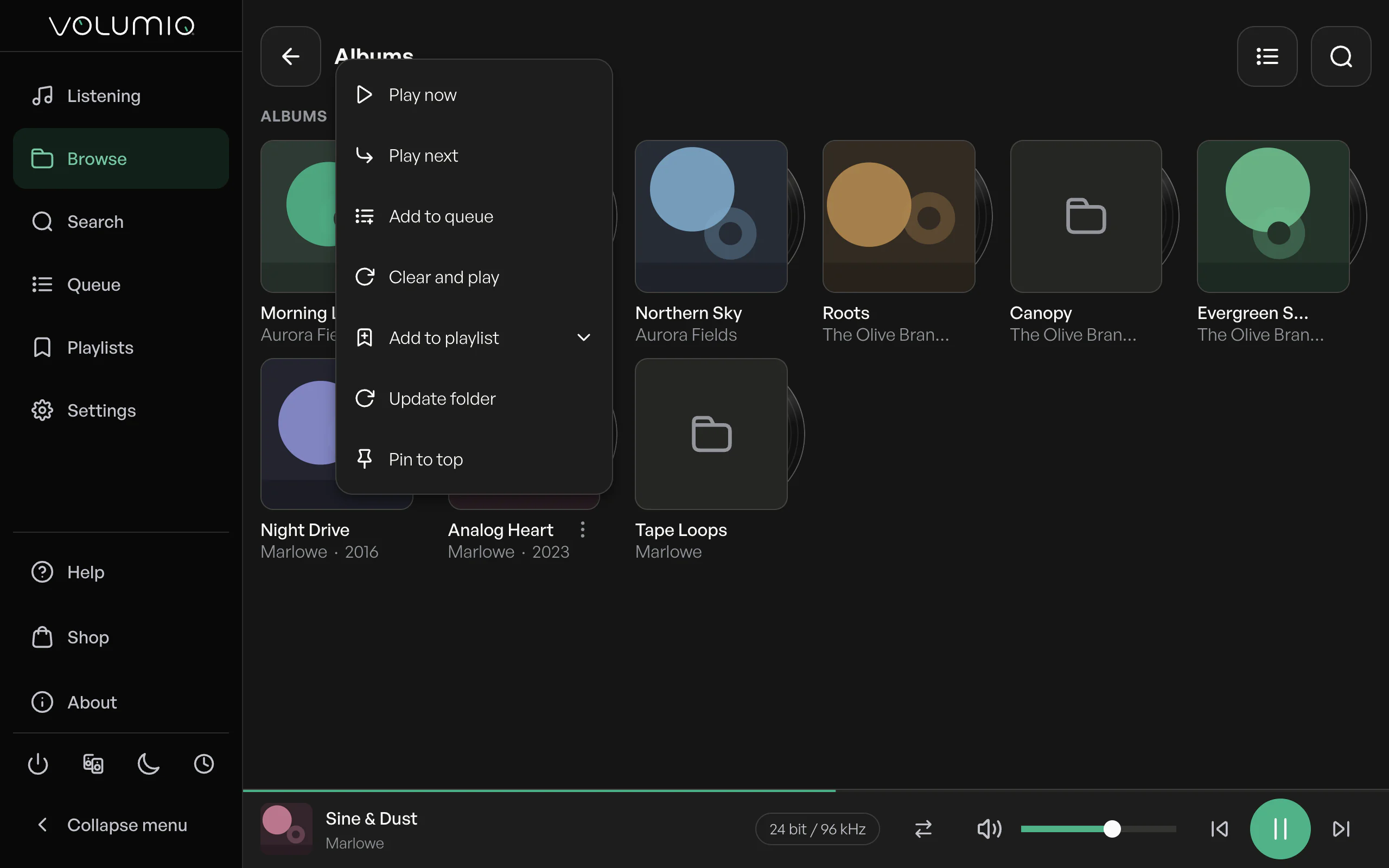The width and height of the screenshot is (1389, 868).
Task: Toggle dark mode moon icon
Action: [149, 763]
